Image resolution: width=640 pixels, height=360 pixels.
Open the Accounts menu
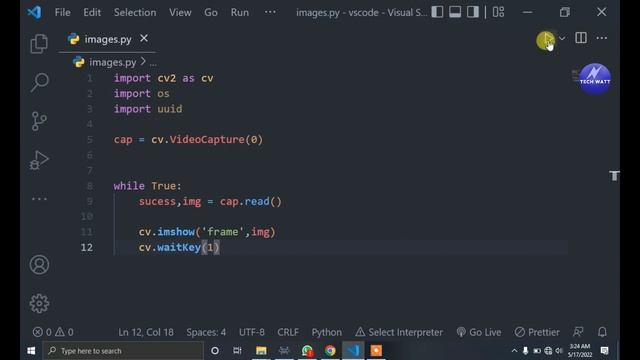[x=39, y=264]
